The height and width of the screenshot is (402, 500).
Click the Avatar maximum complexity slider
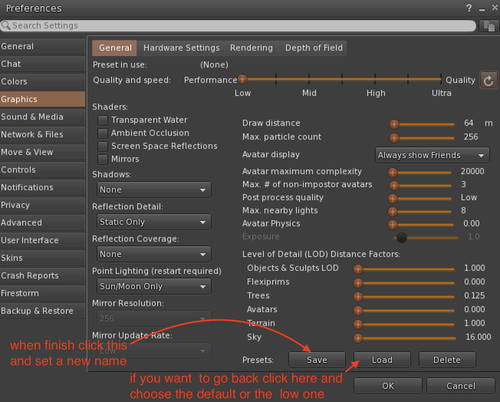point(420,173)
